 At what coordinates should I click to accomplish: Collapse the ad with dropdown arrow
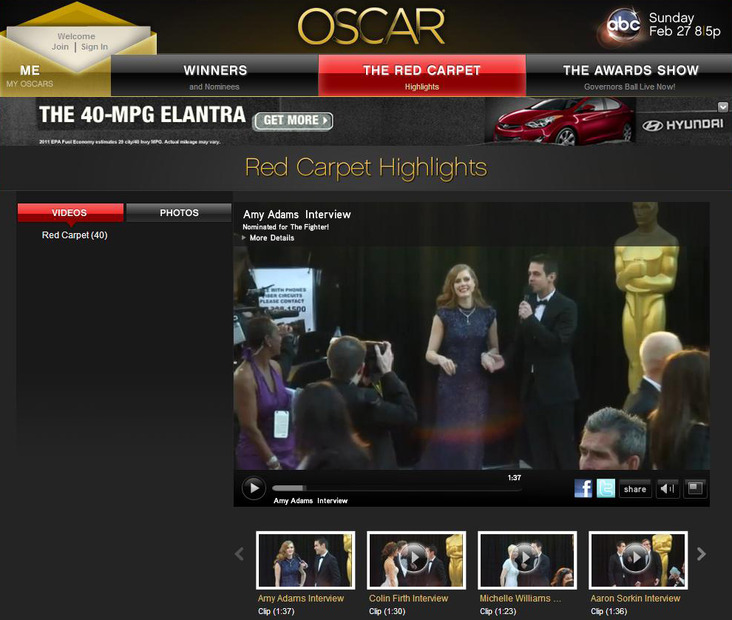click(x=723, y=107)
